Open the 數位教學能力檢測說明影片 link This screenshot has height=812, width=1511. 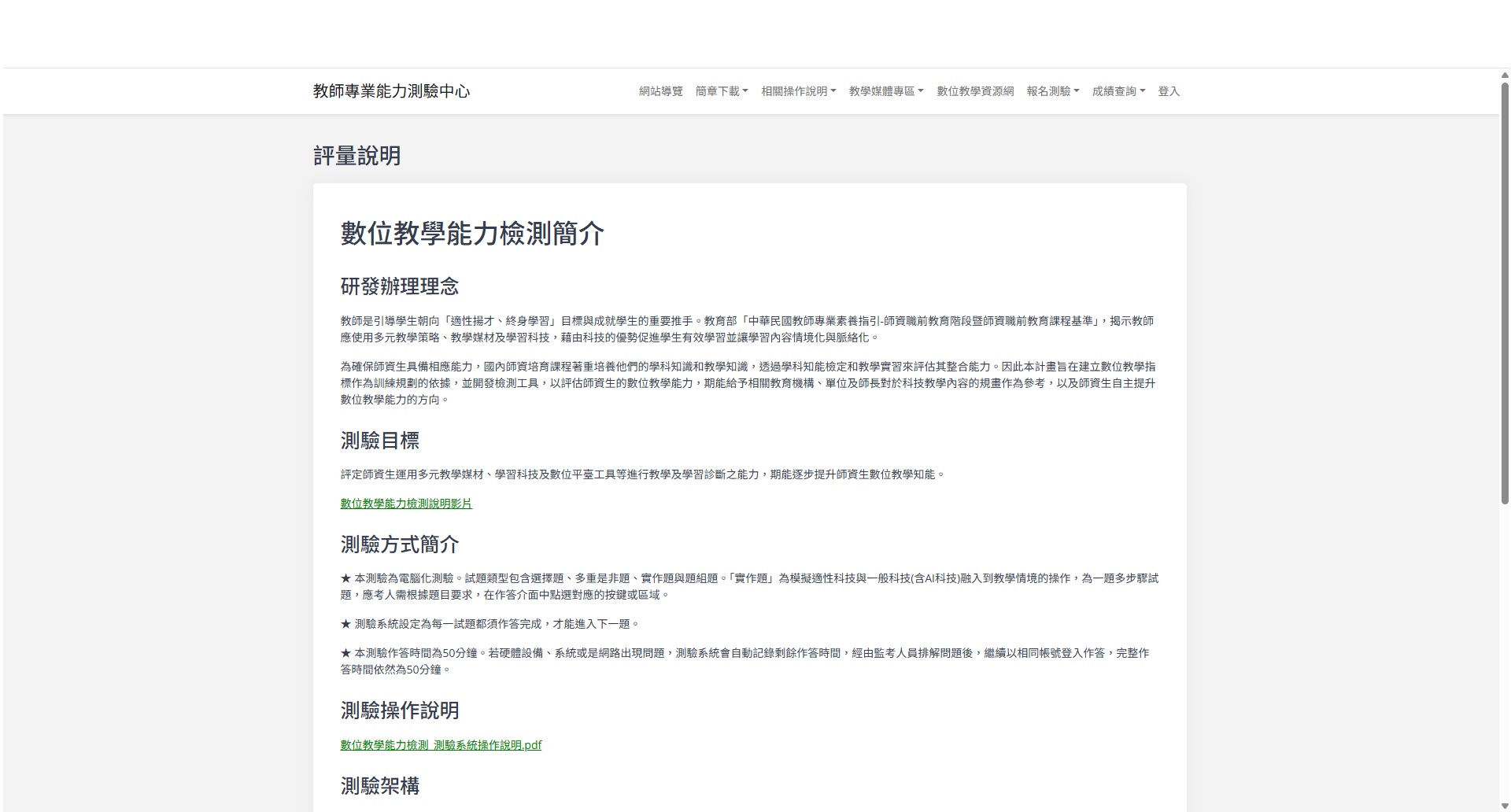(x=406, y=504)
